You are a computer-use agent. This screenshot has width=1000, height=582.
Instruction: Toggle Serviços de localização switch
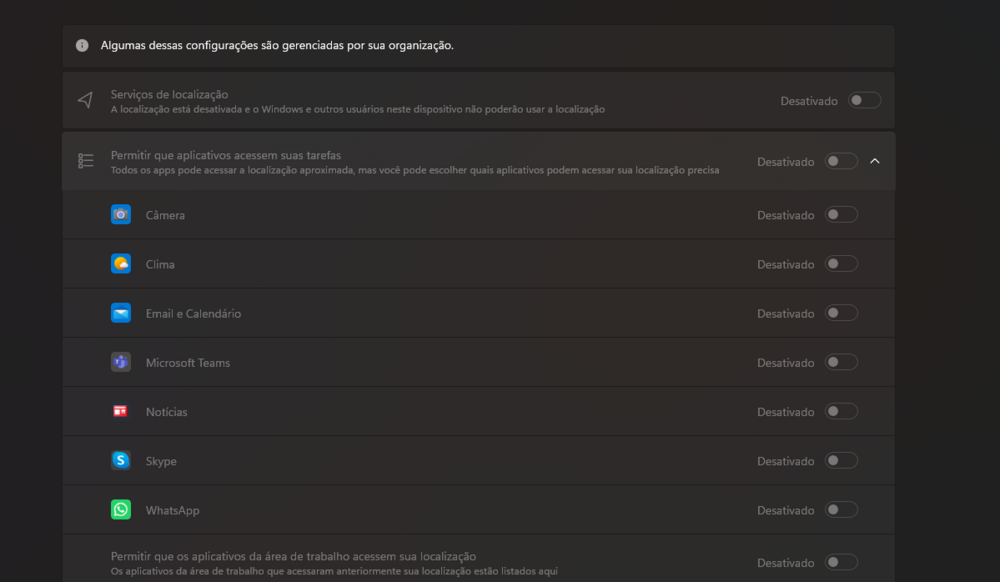(864, 100)
